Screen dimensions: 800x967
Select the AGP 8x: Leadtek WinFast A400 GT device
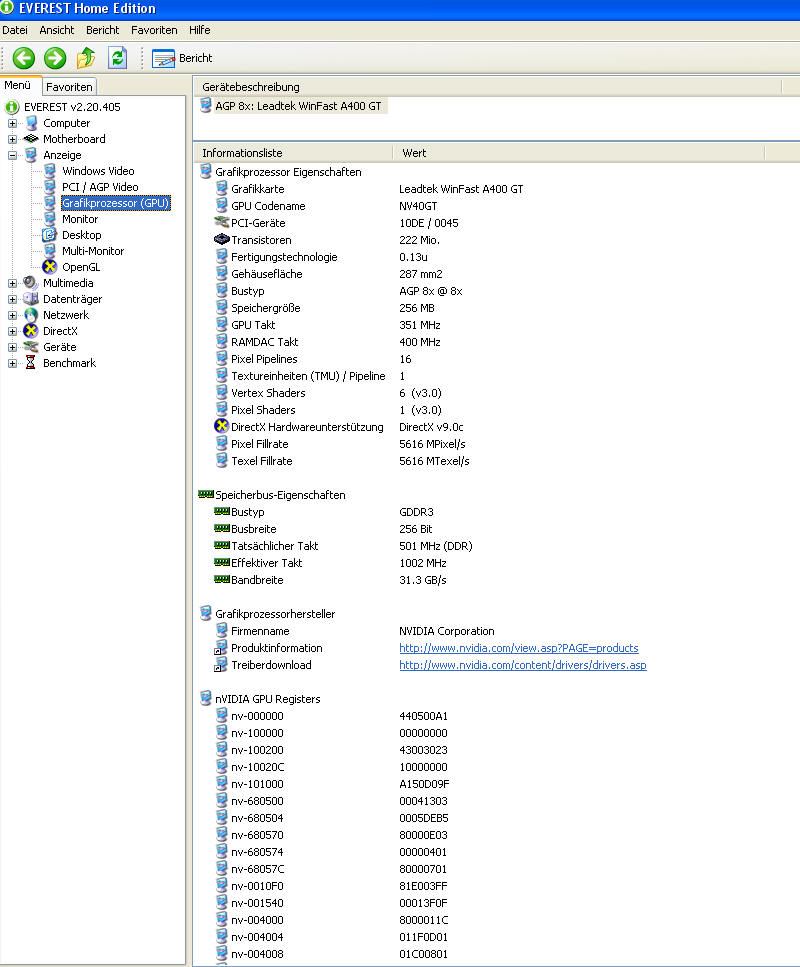(x=298, y=106)
